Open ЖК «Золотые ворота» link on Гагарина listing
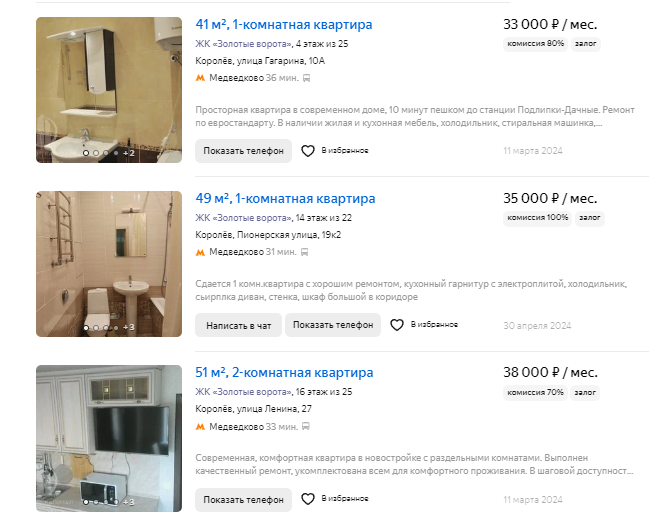 point(244,44)
